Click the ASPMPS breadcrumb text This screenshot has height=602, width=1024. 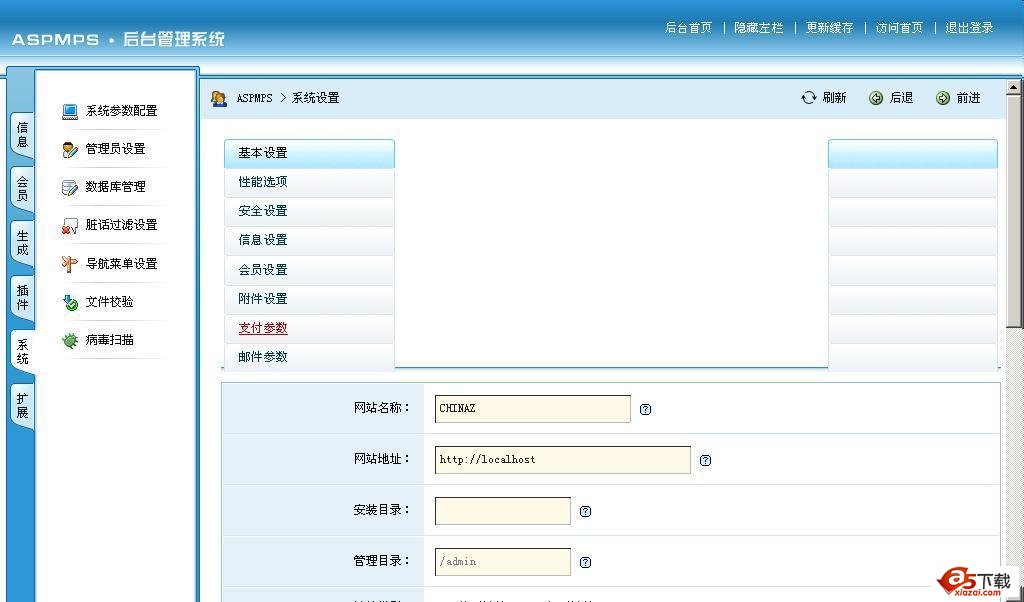click(255, 98)
